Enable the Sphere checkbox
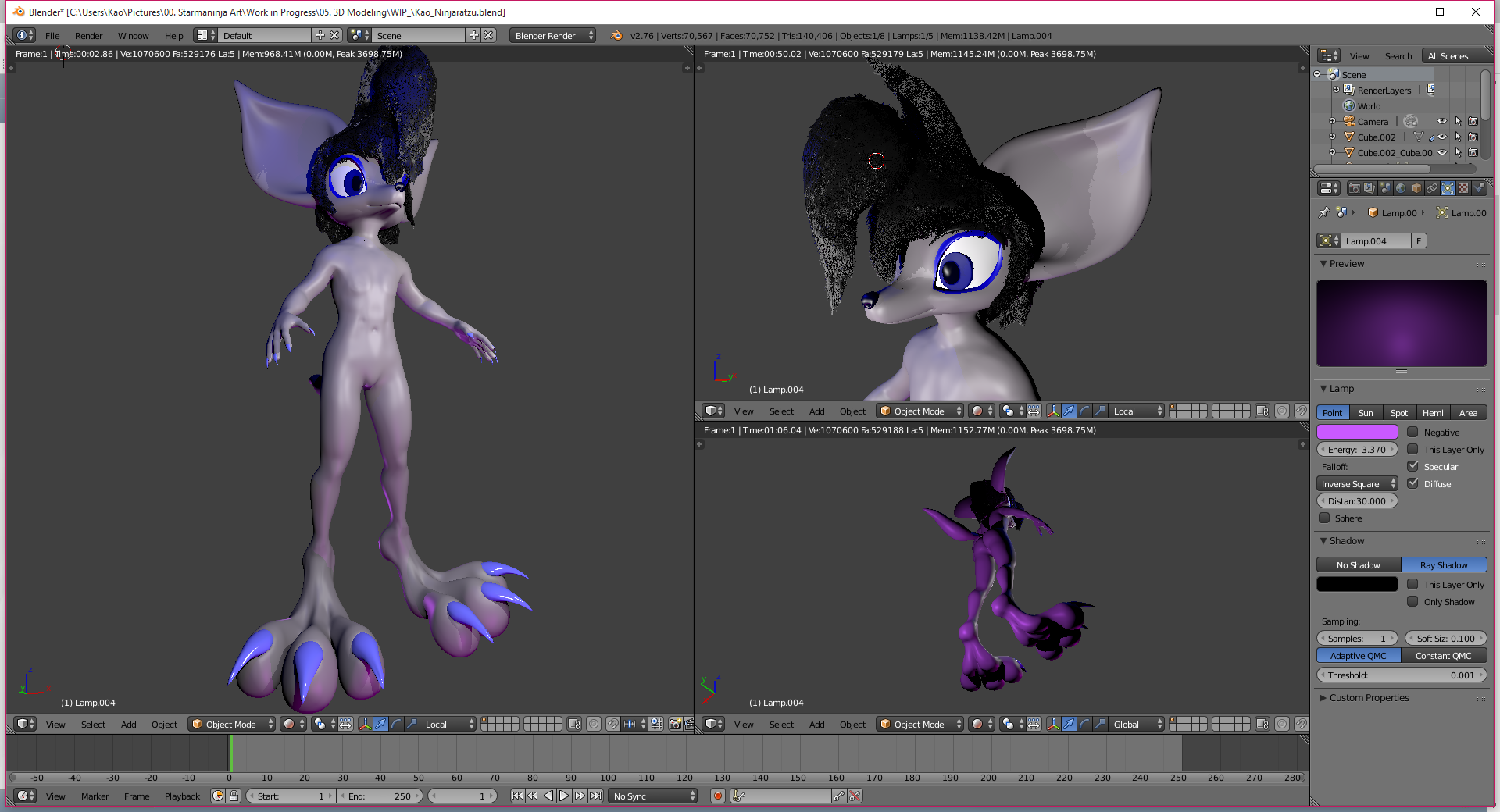 (1324, 518)
